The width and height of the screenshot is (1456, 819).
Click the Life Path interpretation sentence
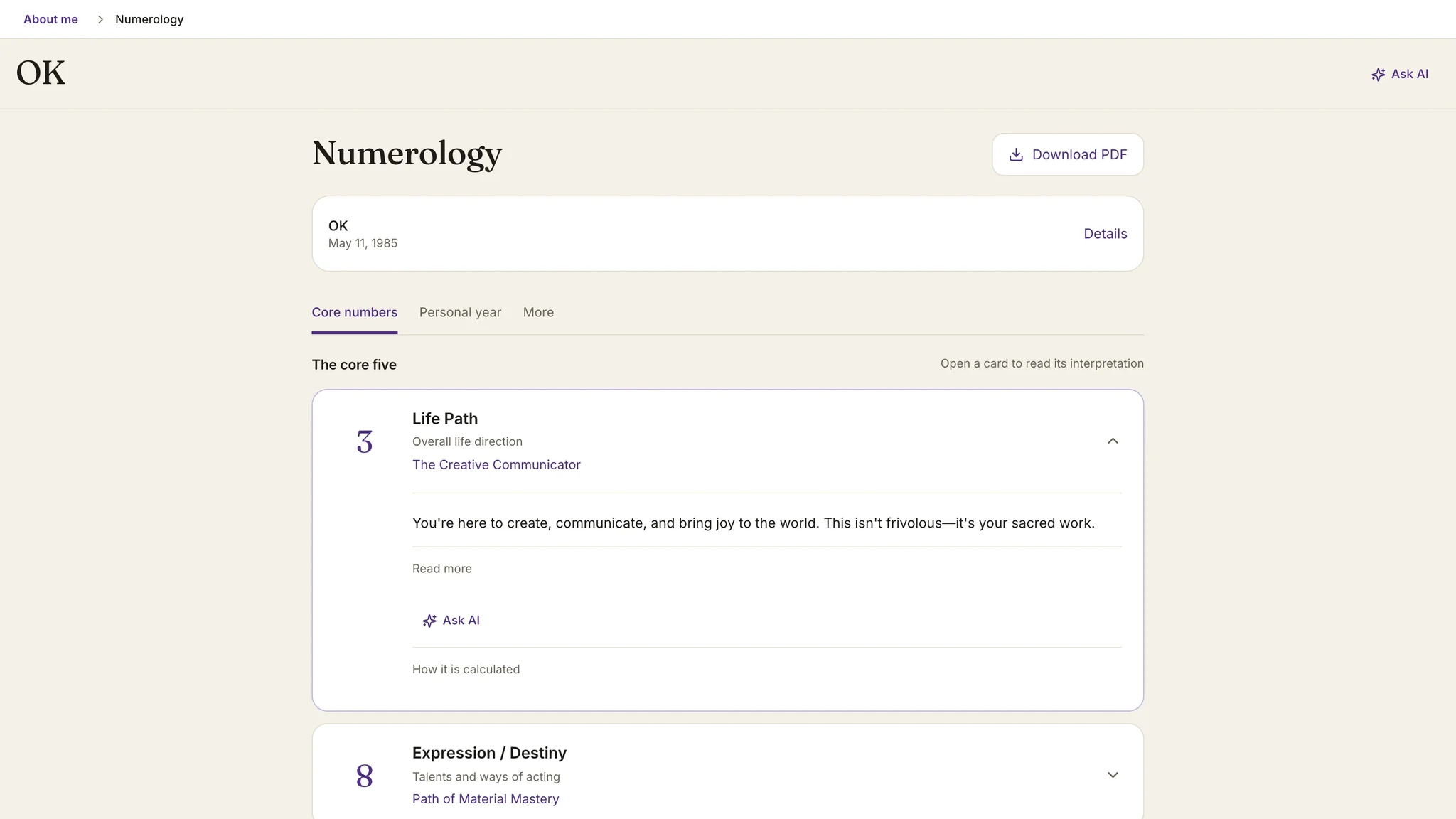pyautogui.click(x=753, y=523)
